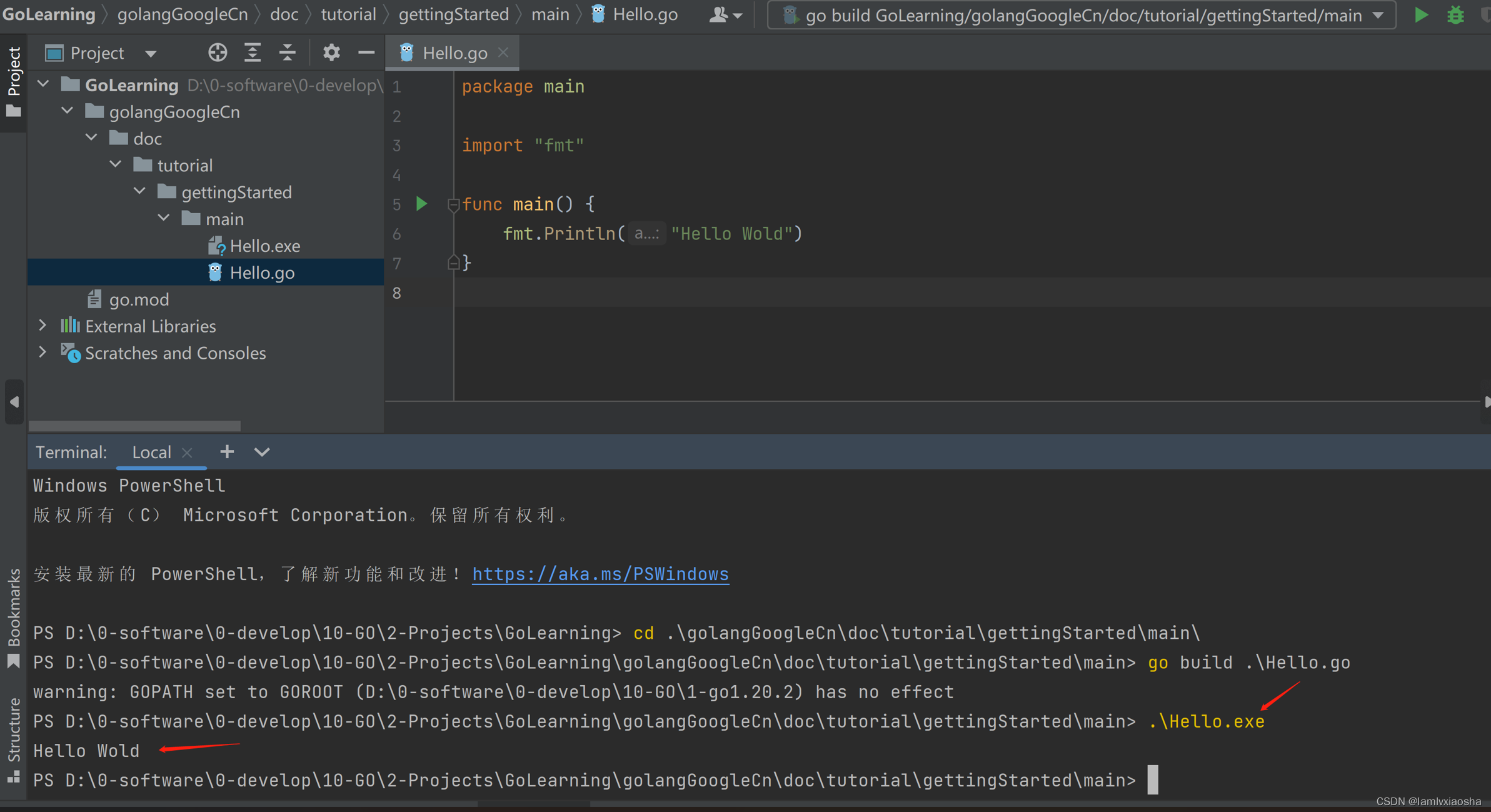This screenshot has width=1491, height=812.
Task: Hide the Project panel with minus icon
Action: tap(366, 53)
